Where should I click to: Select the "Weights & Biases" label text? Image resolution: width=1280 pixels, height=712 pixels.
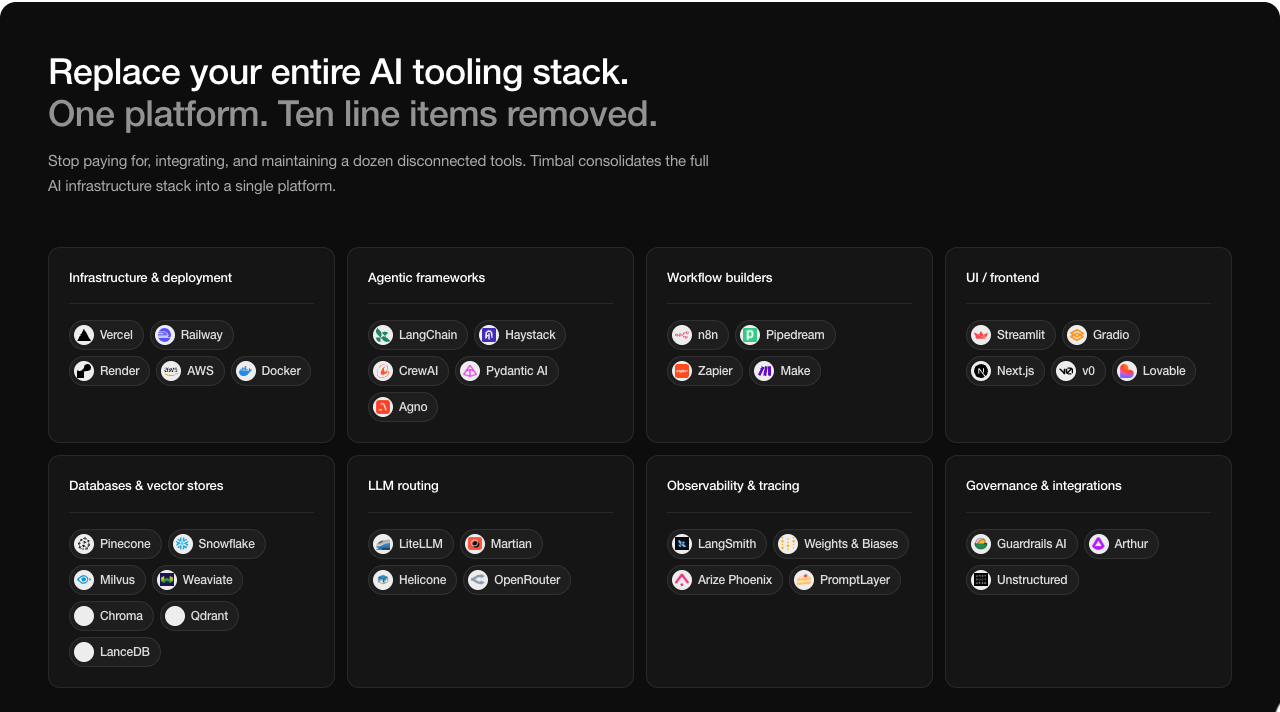[x=851, y=544]
